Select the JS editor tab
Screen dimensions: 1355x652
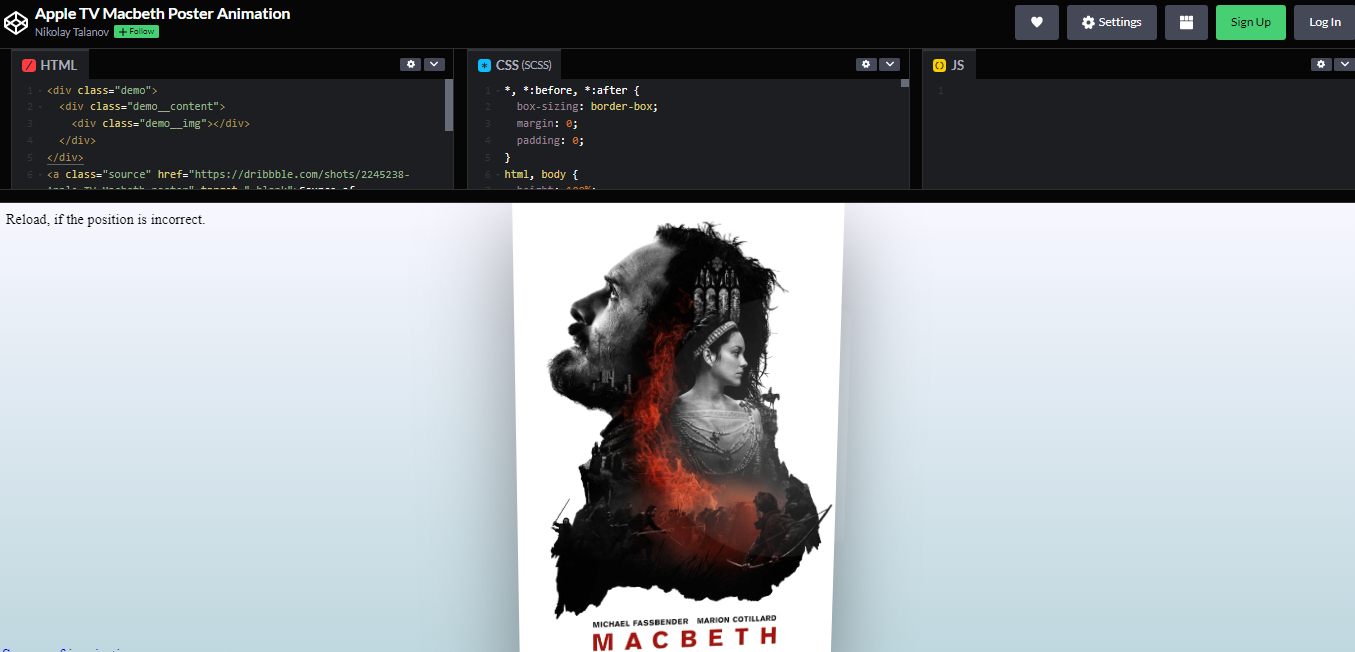pos(949,65)
